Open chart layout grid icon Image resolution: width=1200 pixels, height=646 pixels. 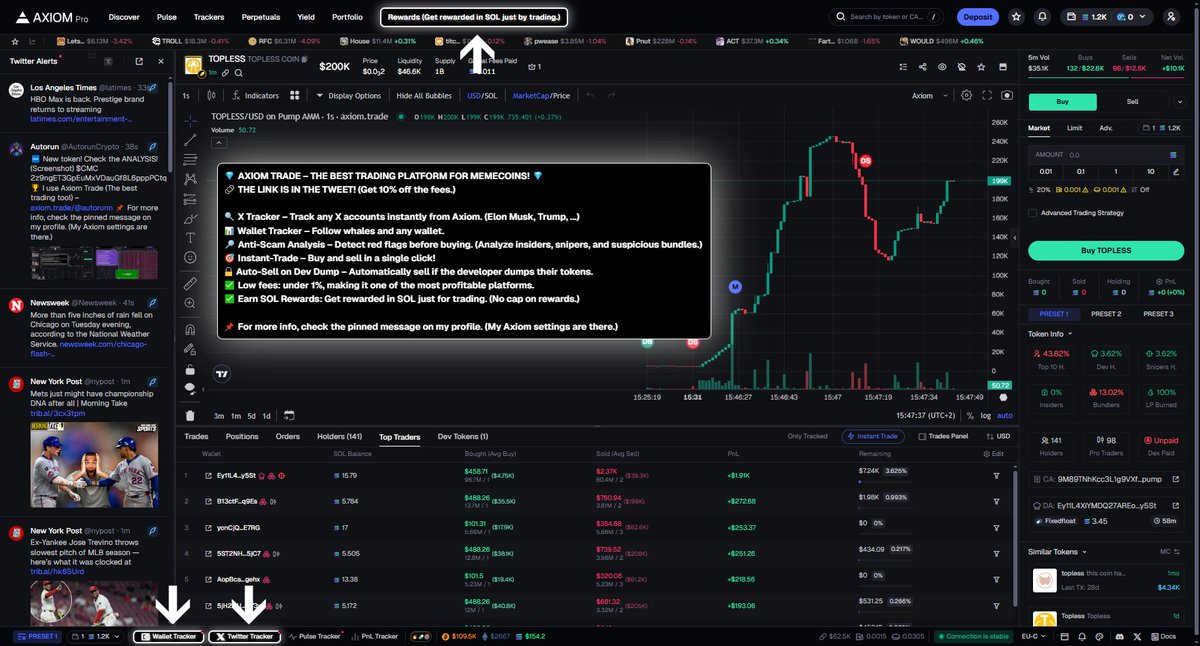[x=295, y=96]
